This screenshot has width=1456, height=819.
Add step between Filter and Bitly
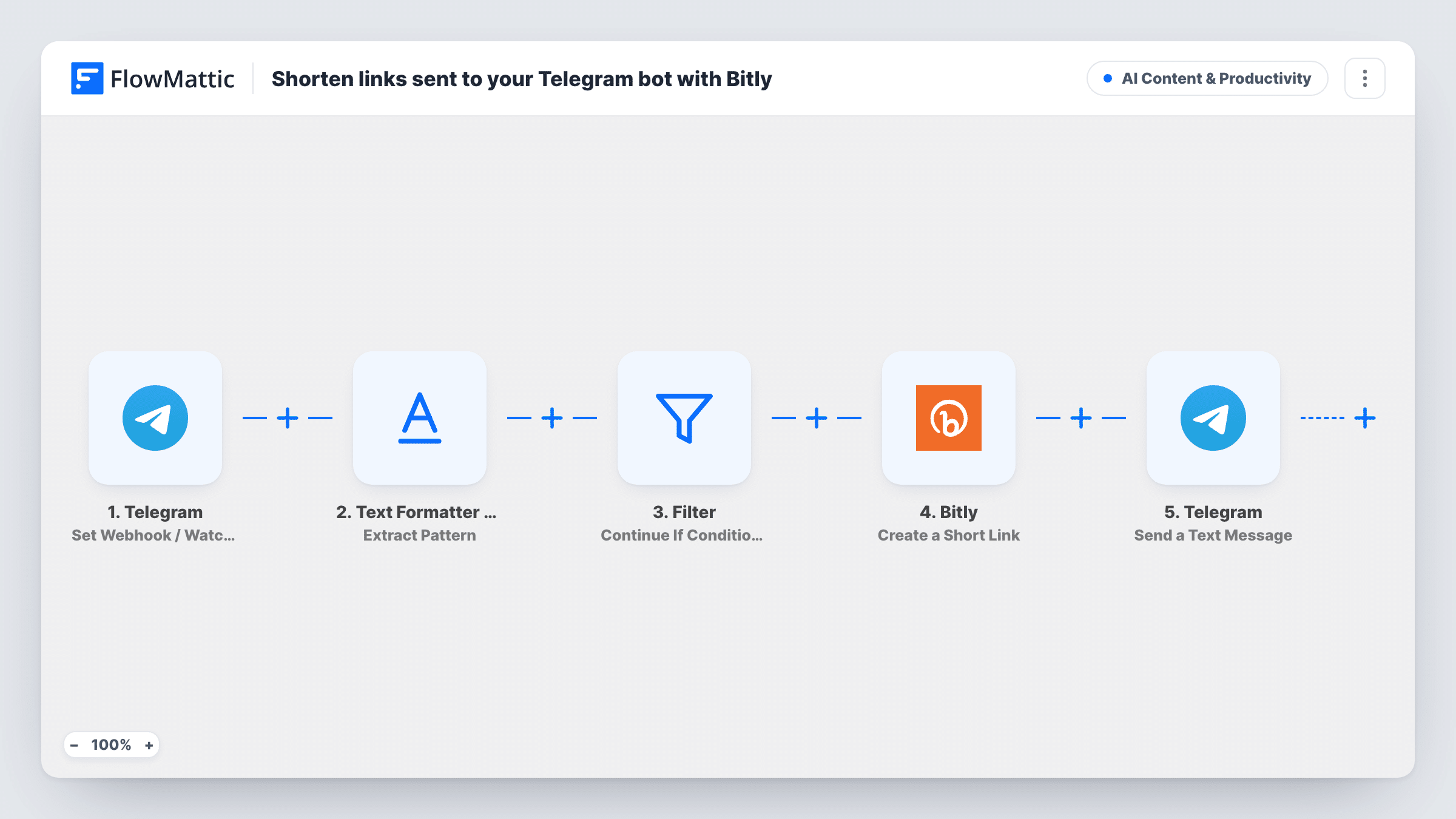pyautogui.click(x=817, y=418)
